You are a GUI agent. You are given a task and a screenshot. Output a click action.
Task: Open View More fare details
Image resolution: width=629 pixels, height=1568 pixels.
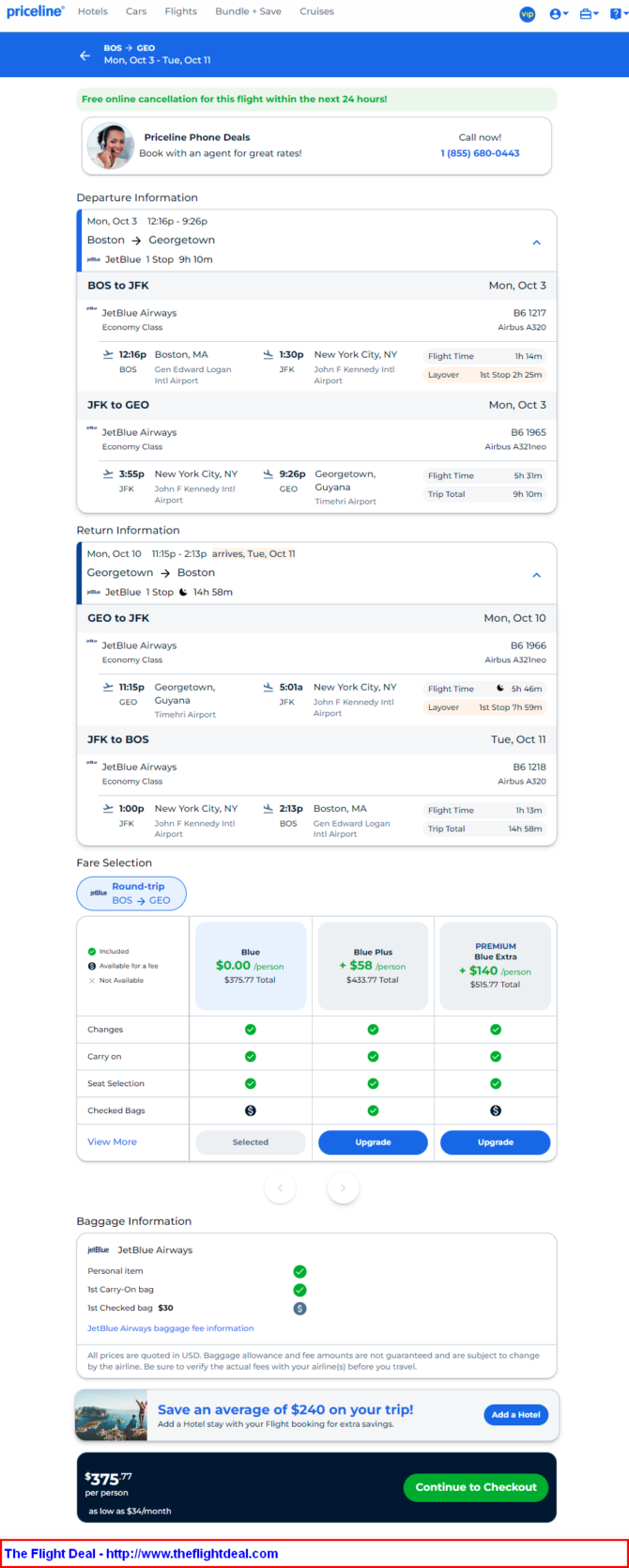[x=112, y=1142]
